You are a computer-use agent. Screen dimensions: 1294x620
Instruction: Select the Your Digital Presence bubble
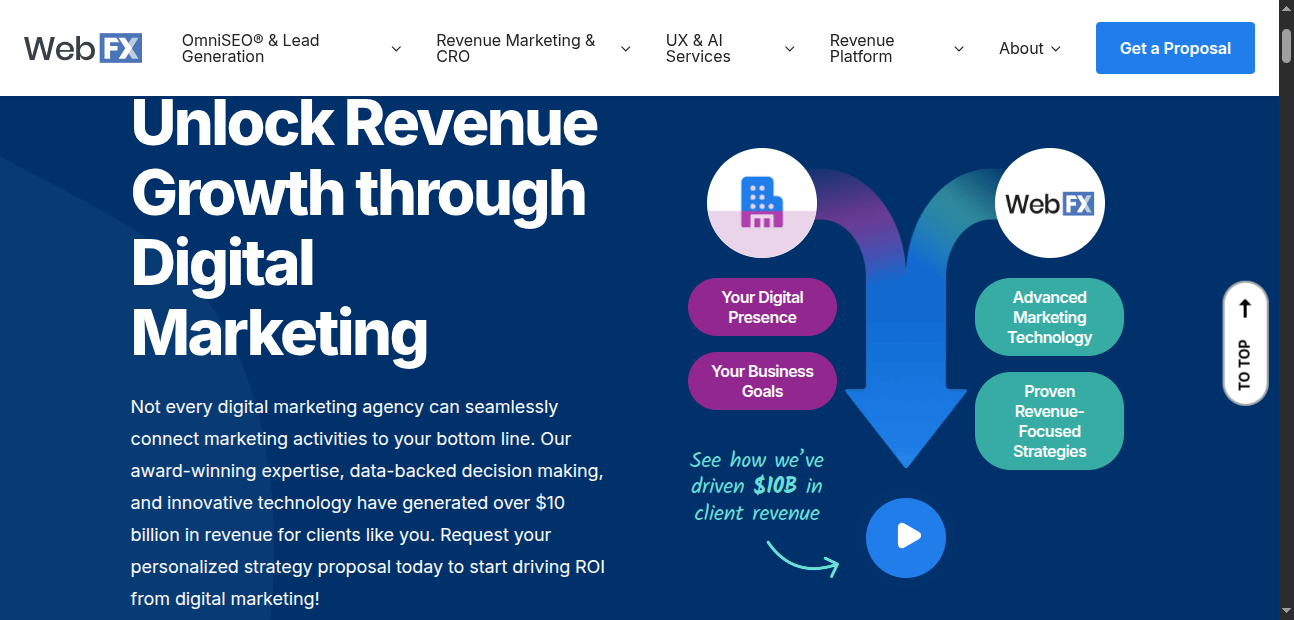762,307
